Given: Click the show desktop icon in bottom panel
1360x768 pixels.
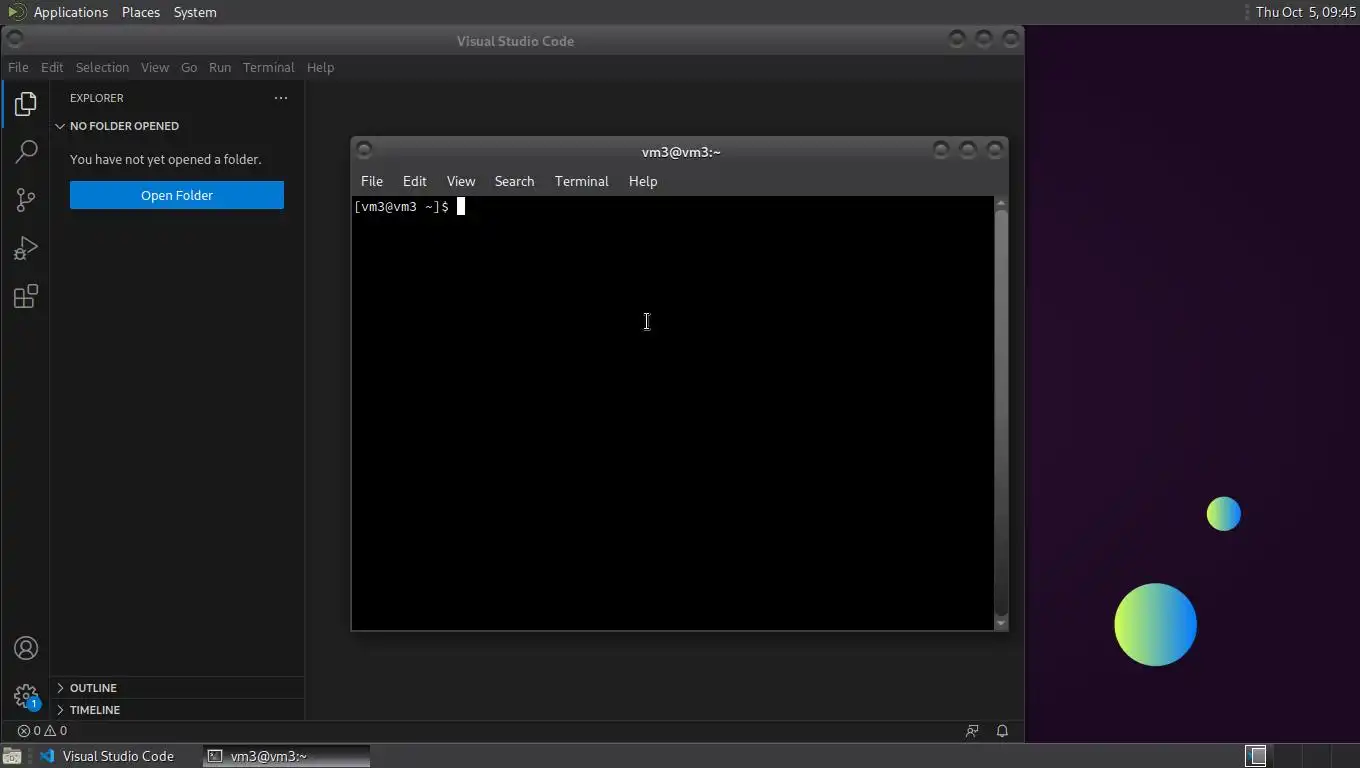Looking at the screenshot, I should [11, 756].
